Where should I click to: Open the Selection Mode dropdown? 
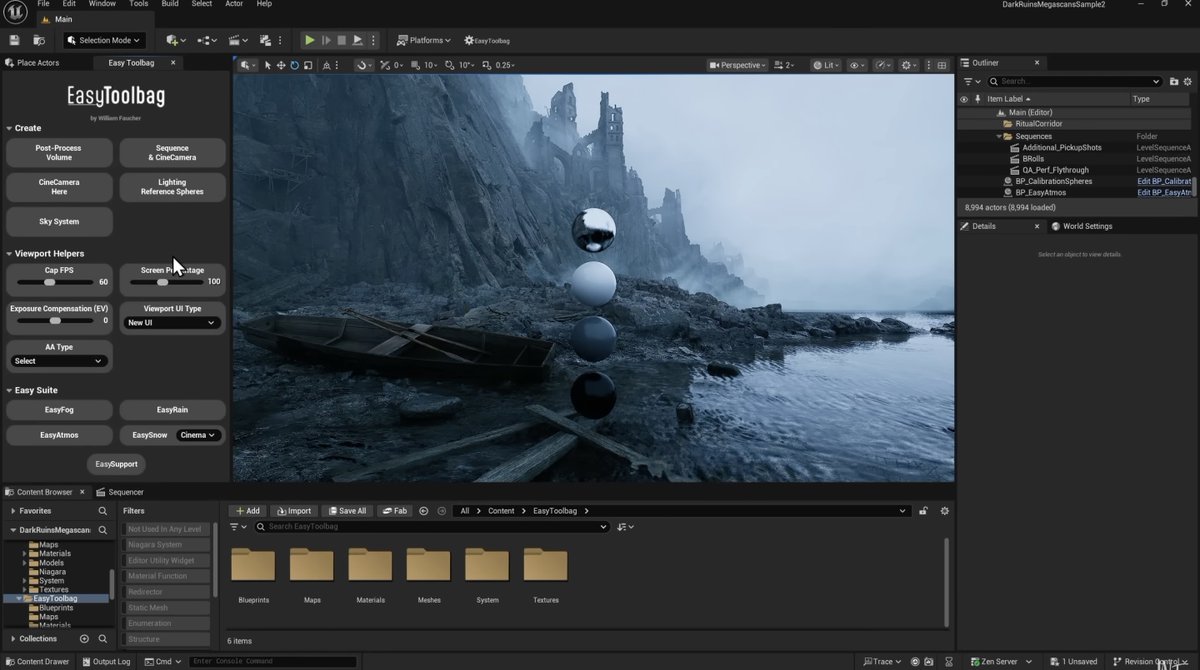104,40
